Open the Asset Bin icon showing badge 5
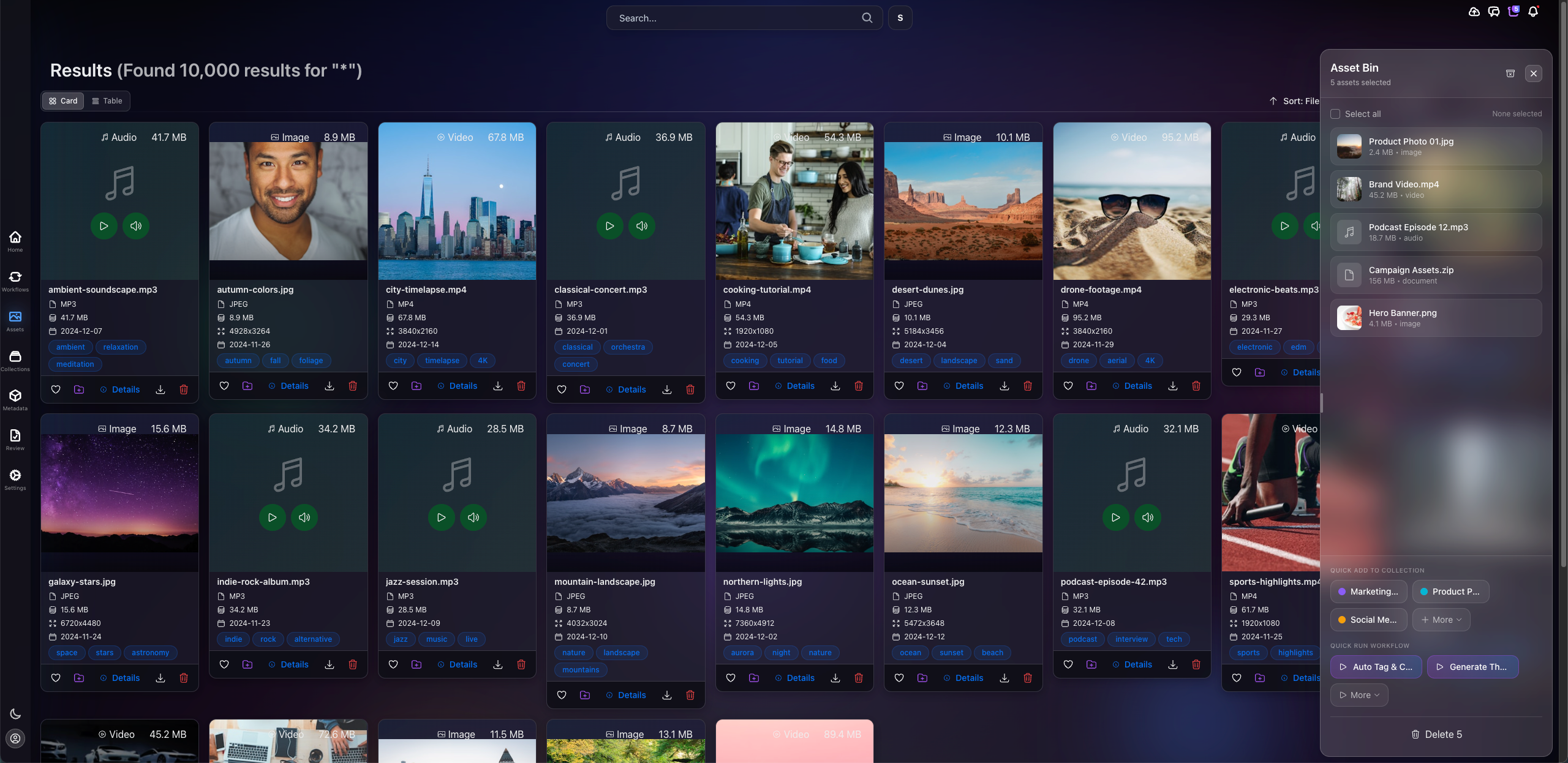1568x763 pixels. coord(1513,12)
